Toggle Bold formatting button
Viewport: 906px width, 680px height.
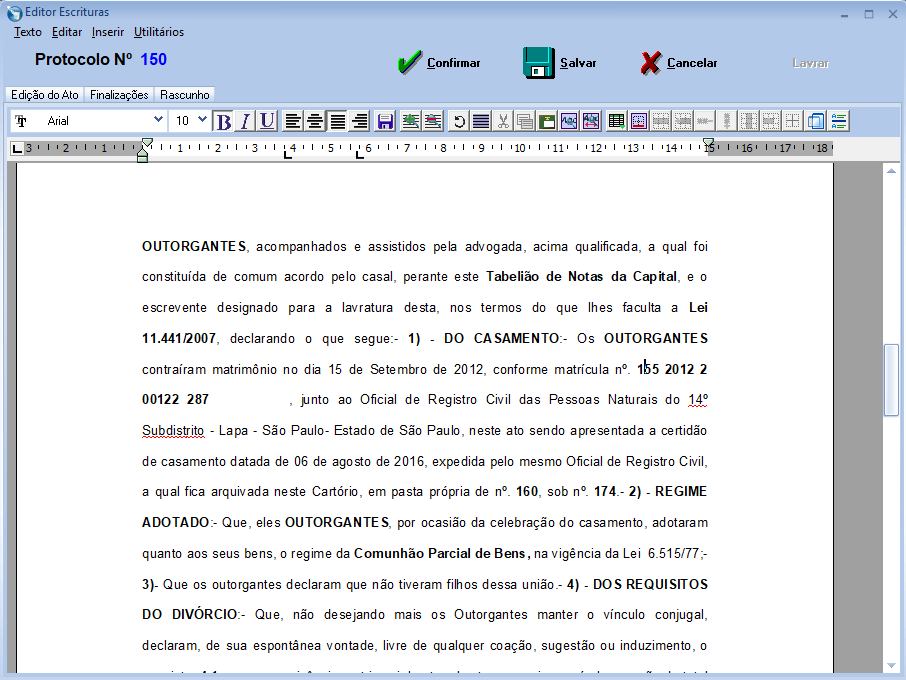pyautogui.click(x=223, y=121)
